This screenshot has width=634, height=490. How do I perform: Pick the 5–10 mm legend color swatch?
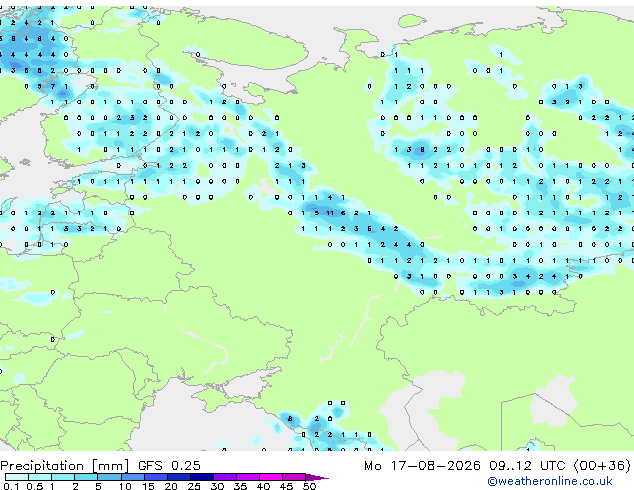pos(110,477)
